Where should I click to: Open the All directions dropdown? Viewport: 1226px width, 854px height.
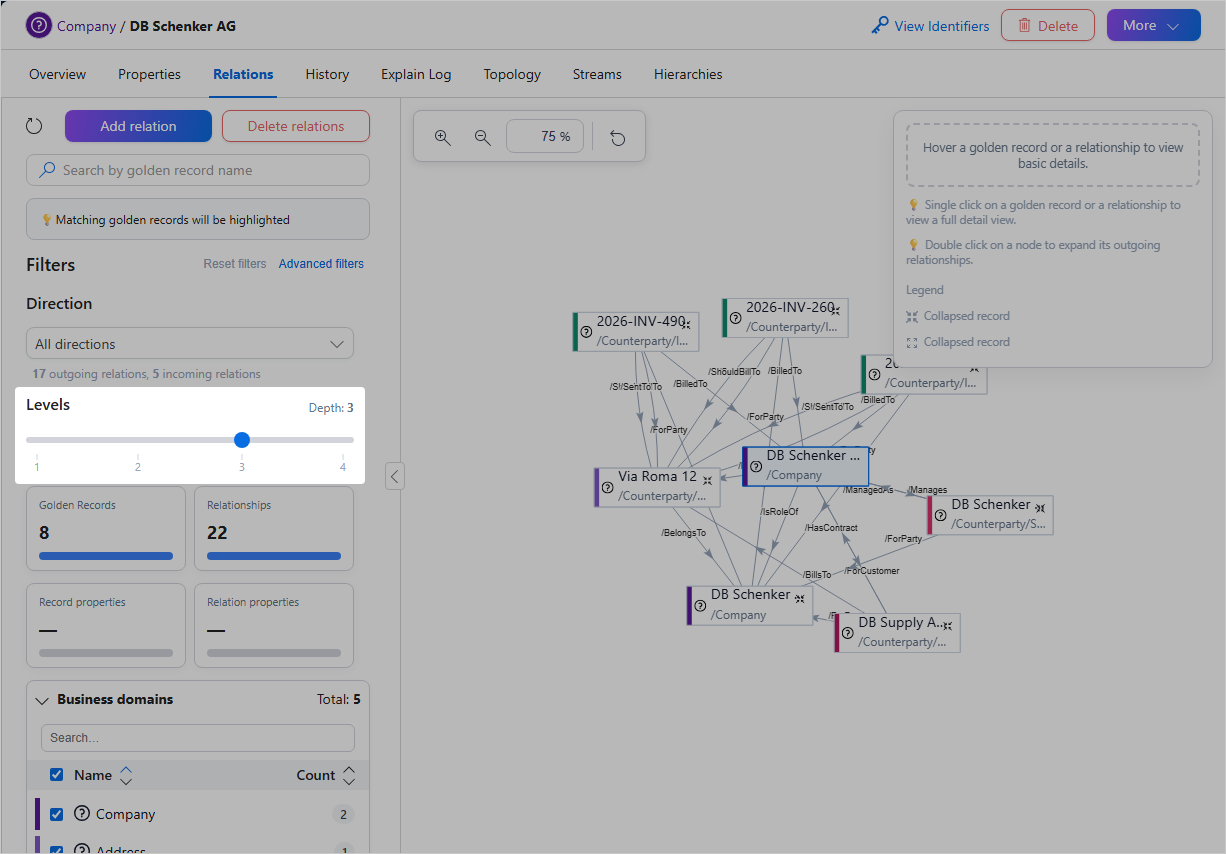coord(190,343)
